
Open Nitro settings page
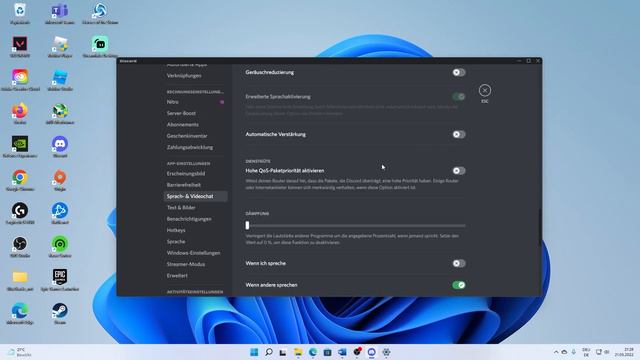coord(172,102)
